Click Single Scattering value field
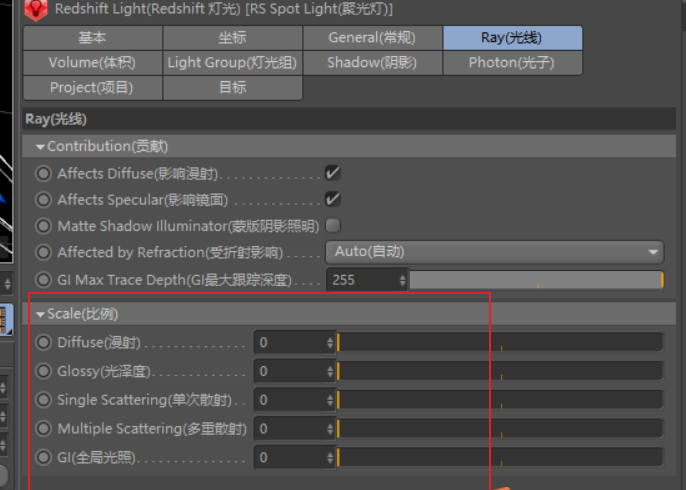 pos(290,400)
